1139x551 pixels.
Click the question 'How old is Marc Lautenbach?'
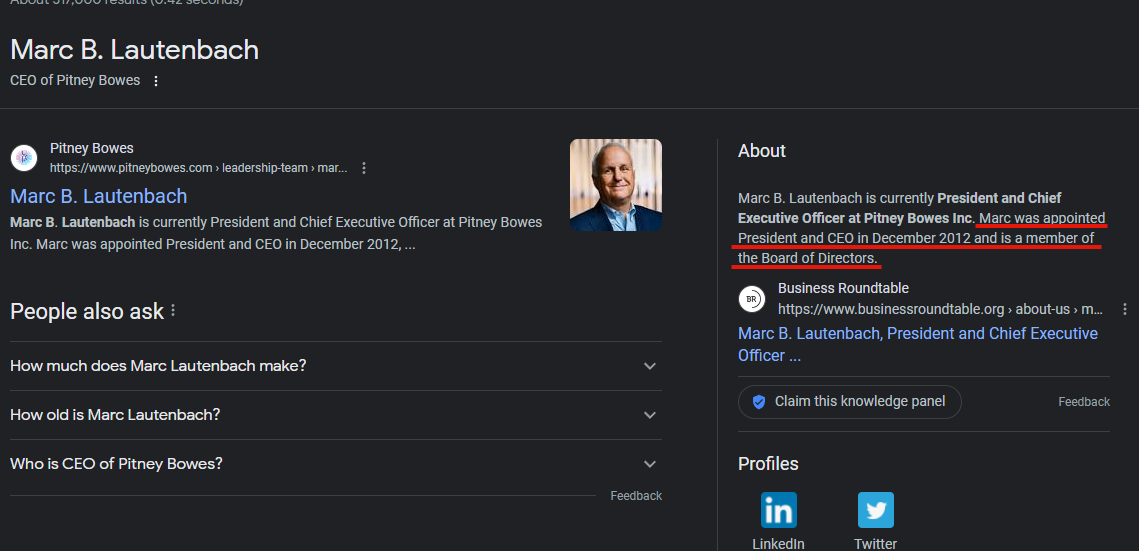[x=115, y=415]
